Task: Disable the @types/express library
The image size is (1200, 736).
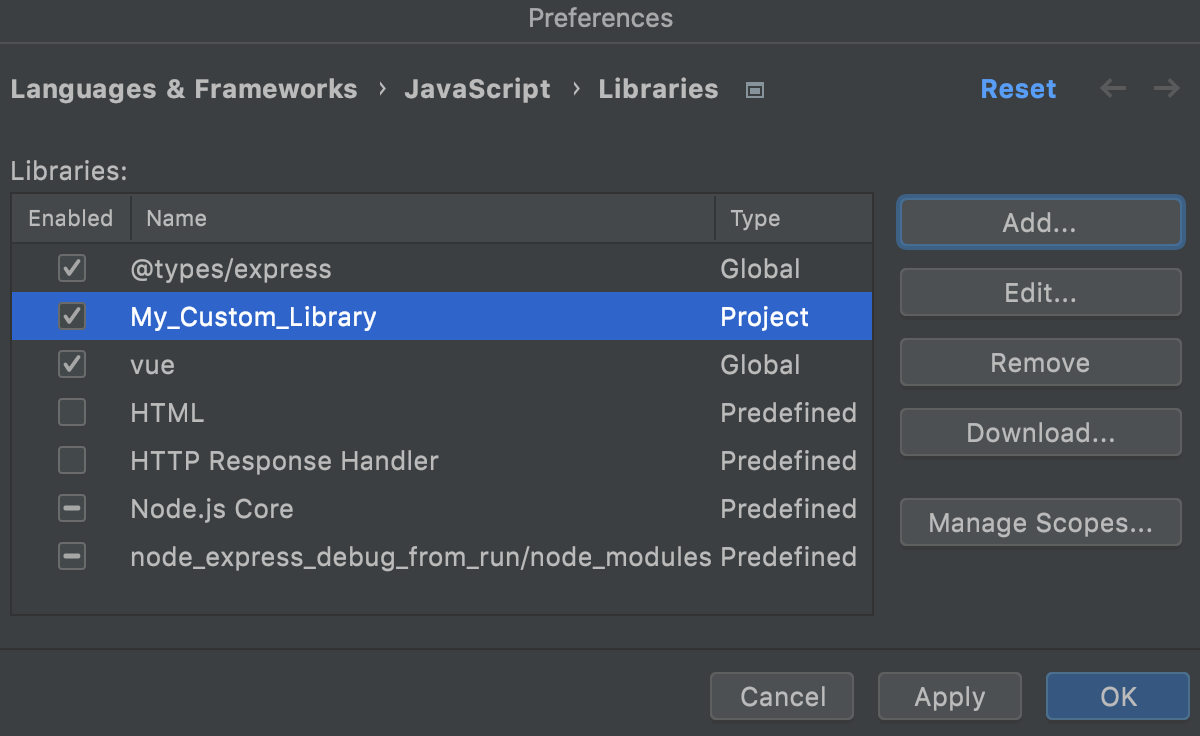Action: coord(71,268)
